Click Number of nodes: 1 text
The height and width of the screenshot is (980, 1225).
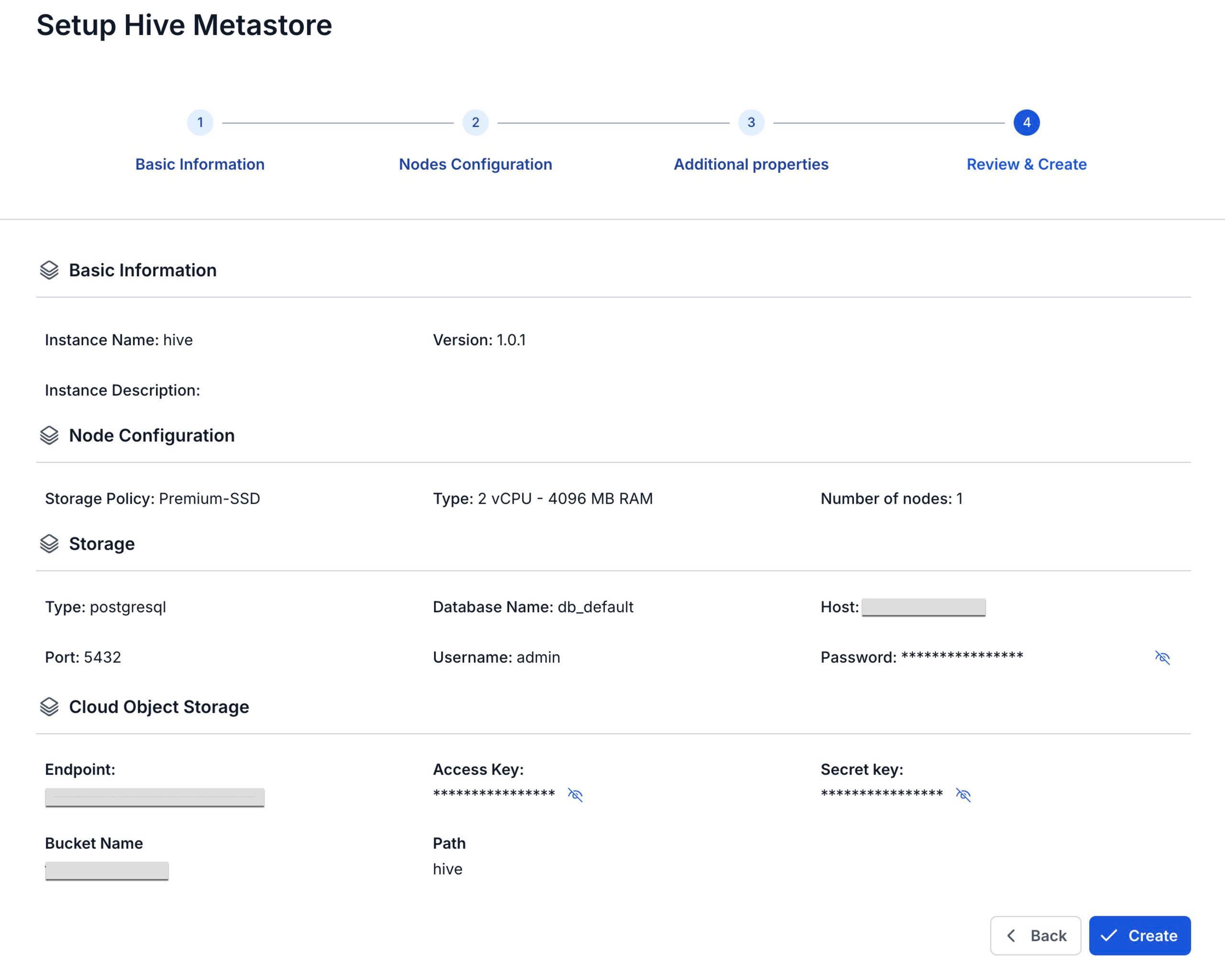tap(891, 498)
